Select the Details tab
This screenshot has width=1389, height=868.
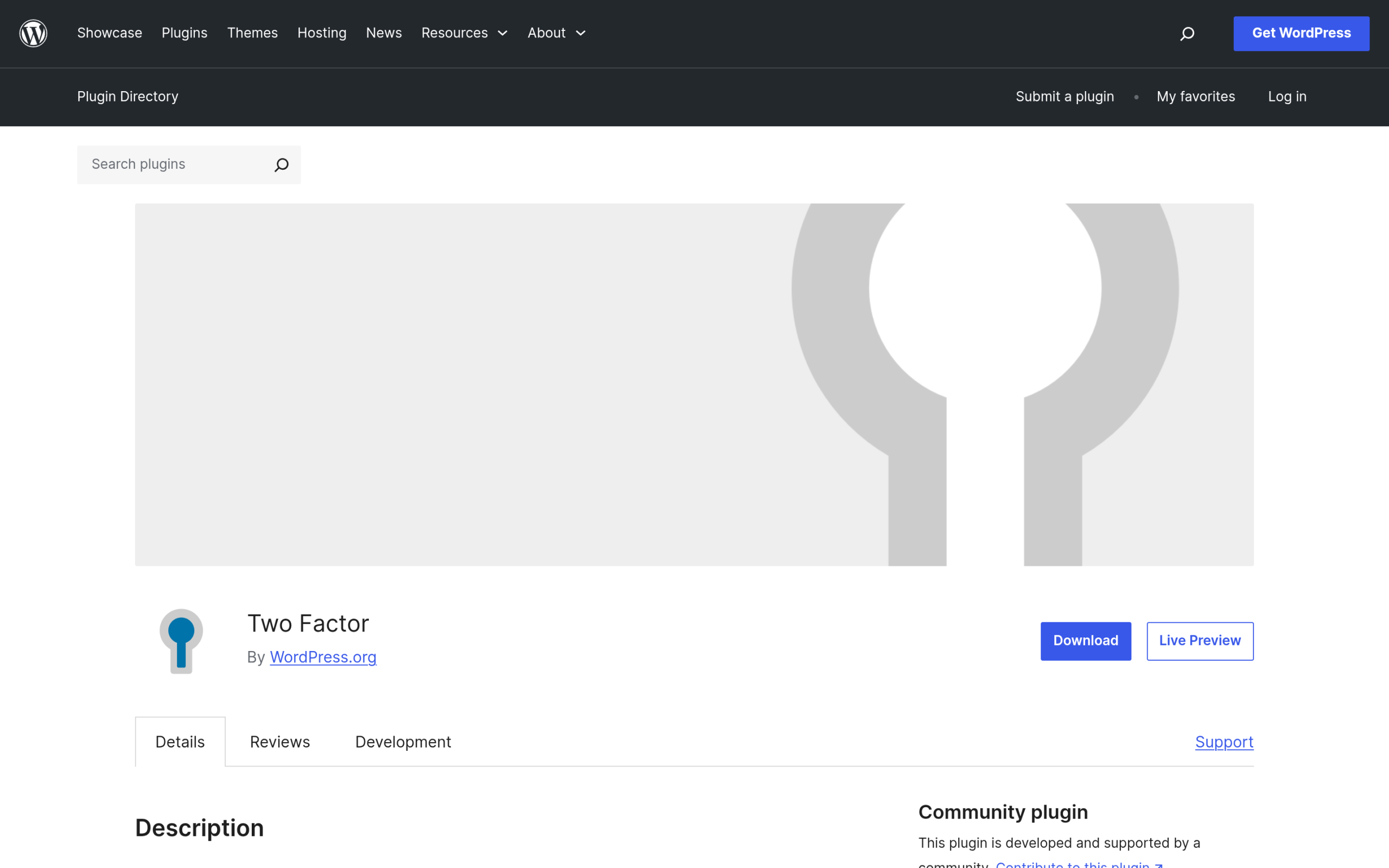pyautogui.click(x=180, y=742)
